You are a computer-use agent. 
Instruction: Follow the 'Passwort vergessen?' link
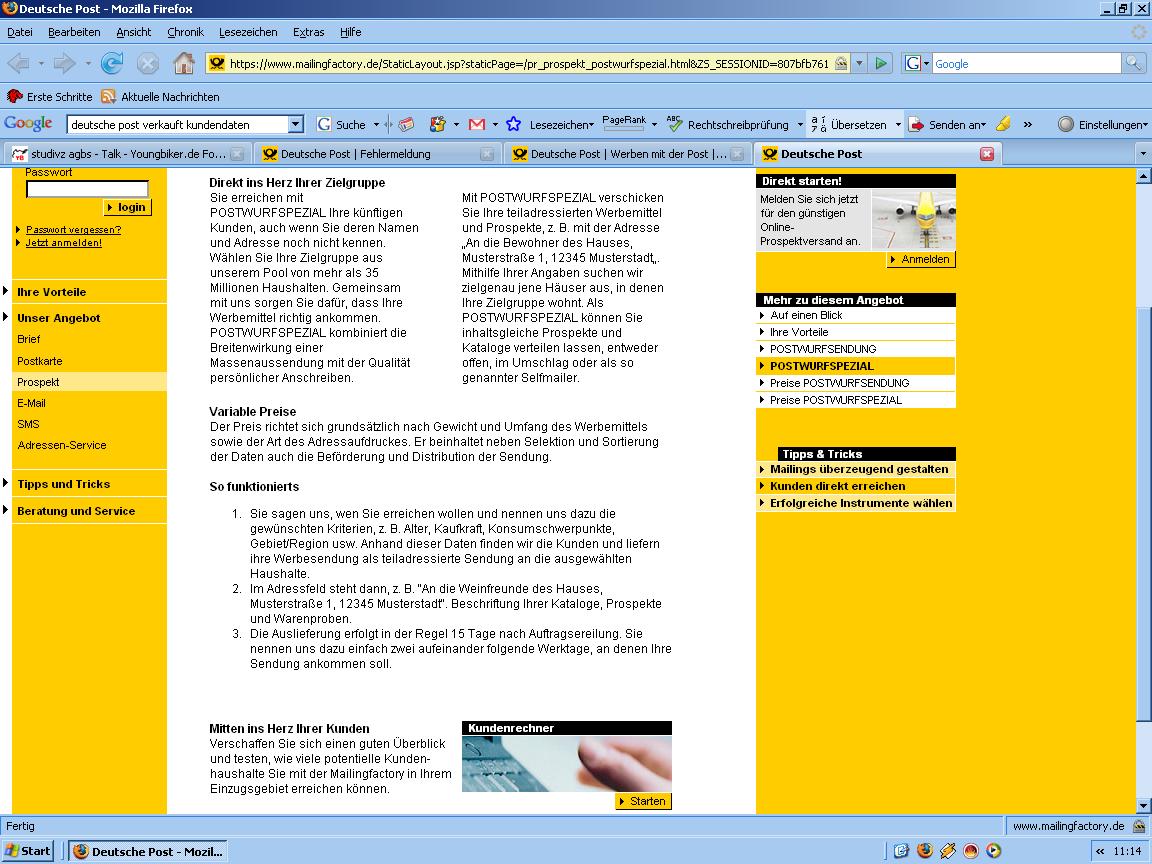pyautogui.click(x=73, y=229)
